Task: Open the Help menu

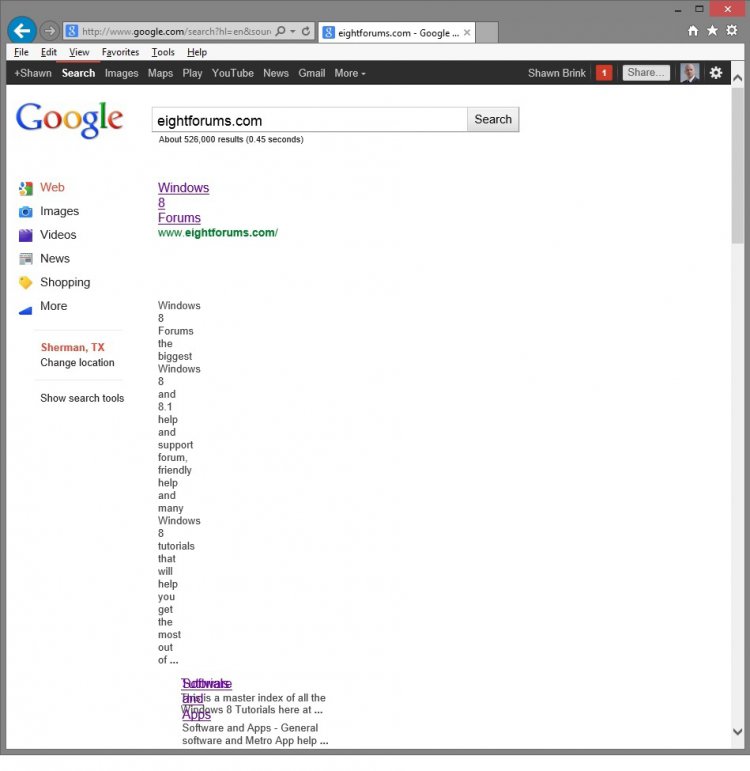Action: coord(197,52)
